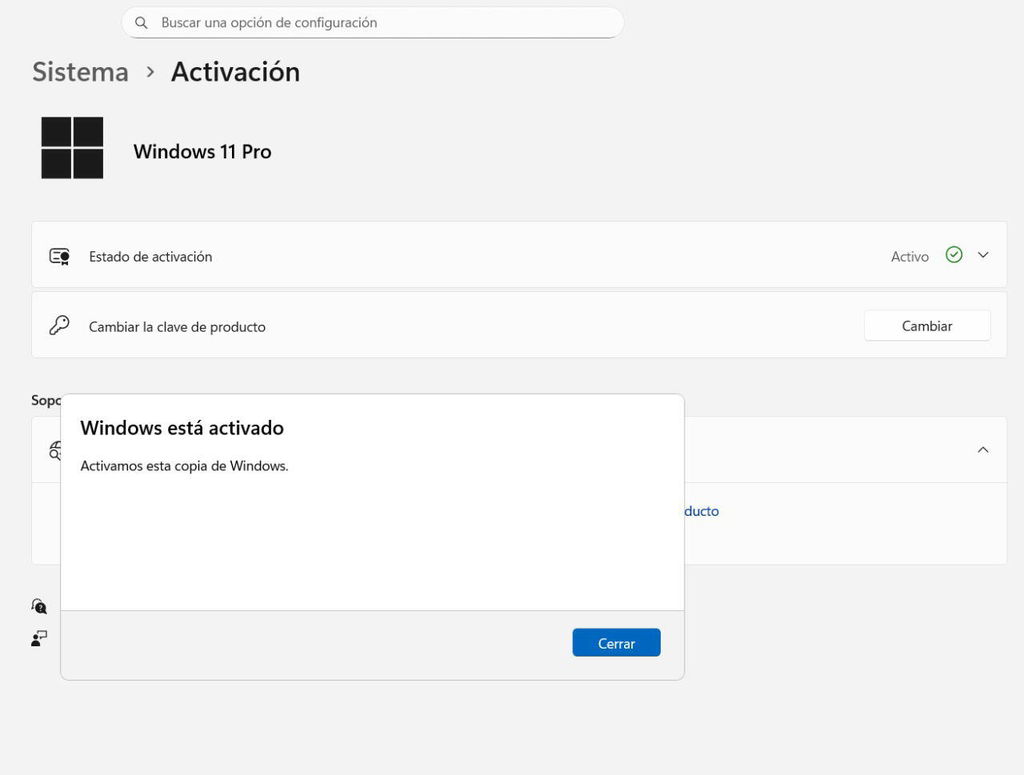Click the activation status certificate icon
Viewport: 1024px width, 775px height.
point(59,256)
